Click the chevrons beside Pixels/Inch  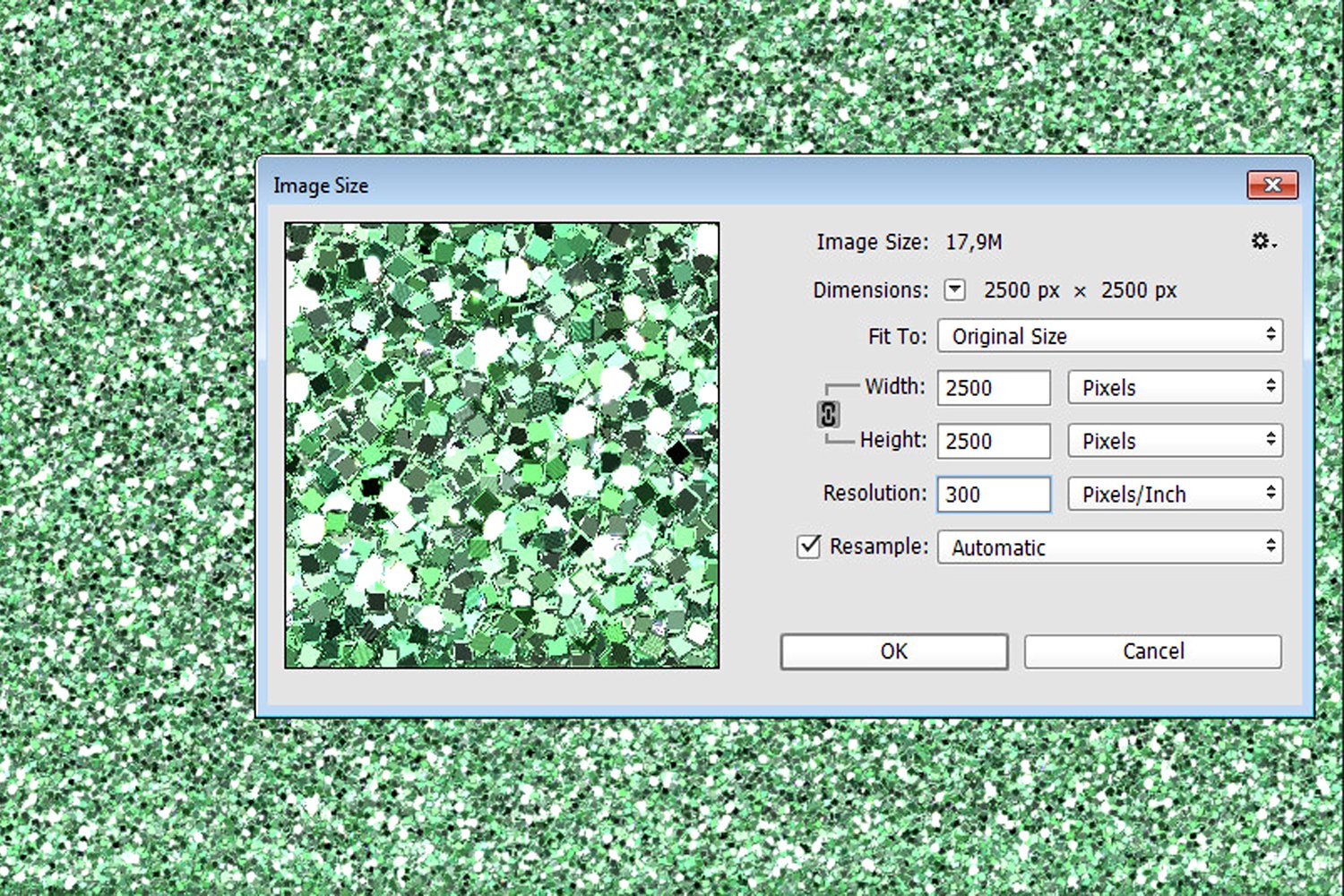1271,494
